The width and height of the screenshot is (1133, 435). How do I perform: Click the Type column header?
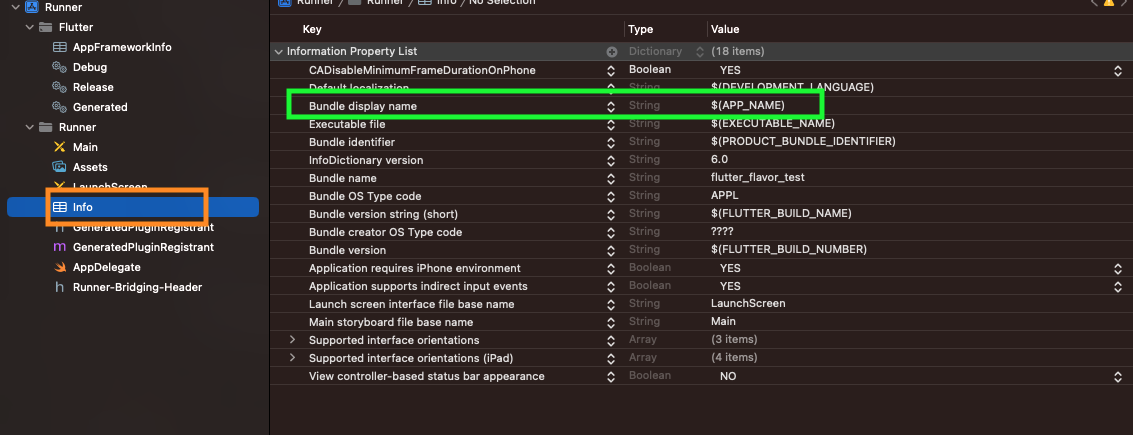point(641,30)
